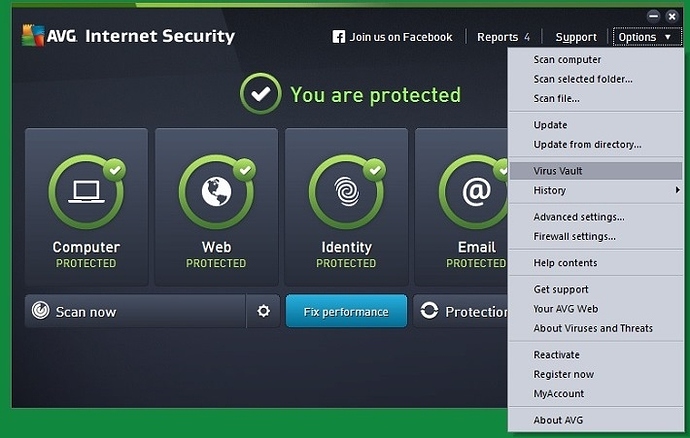Image resolution: width=690 pixels, height=438 pixels.
Task: Select the Identity fingerprint icon
Action: (346, 192)
